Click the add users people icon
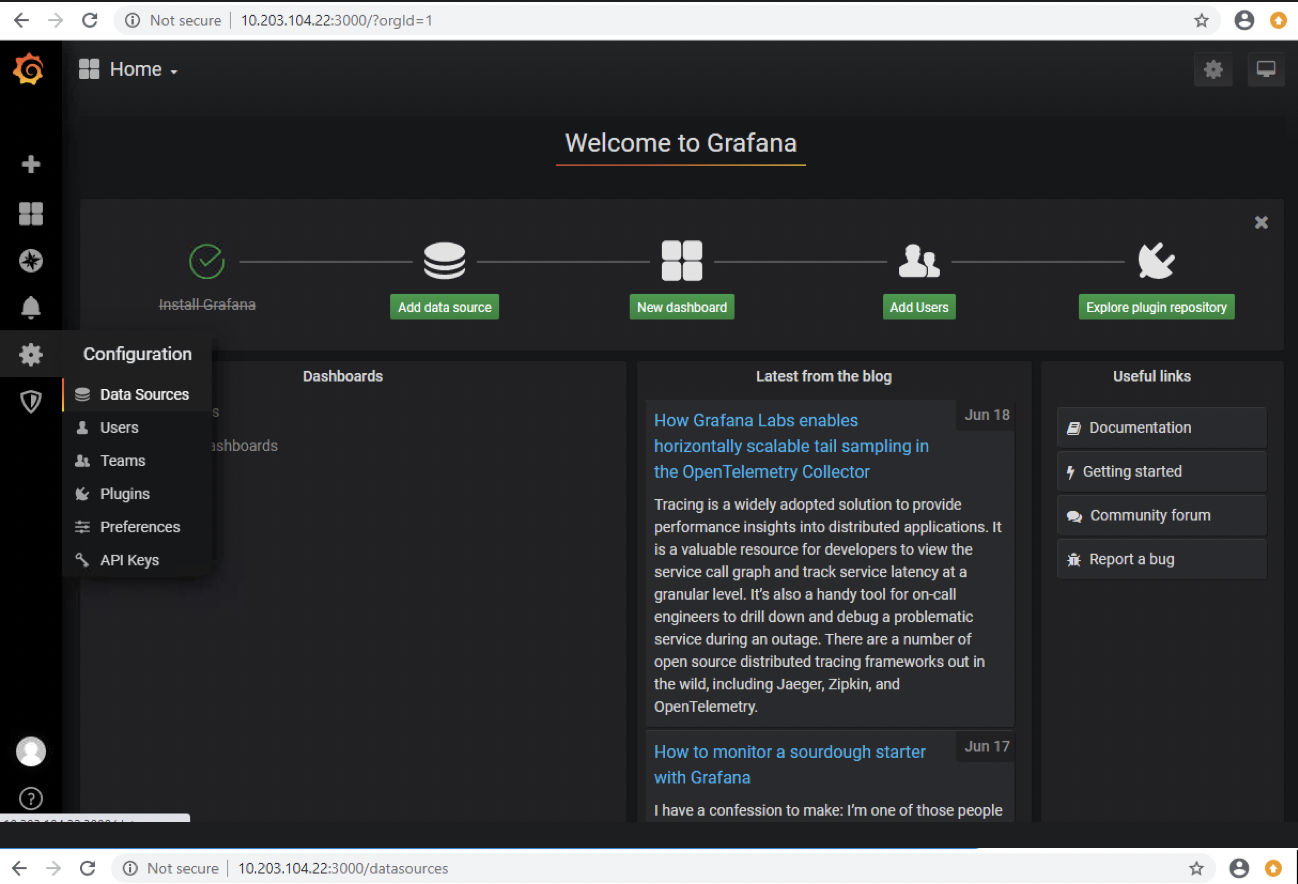1298x884 pixels. tap(919, 261)
